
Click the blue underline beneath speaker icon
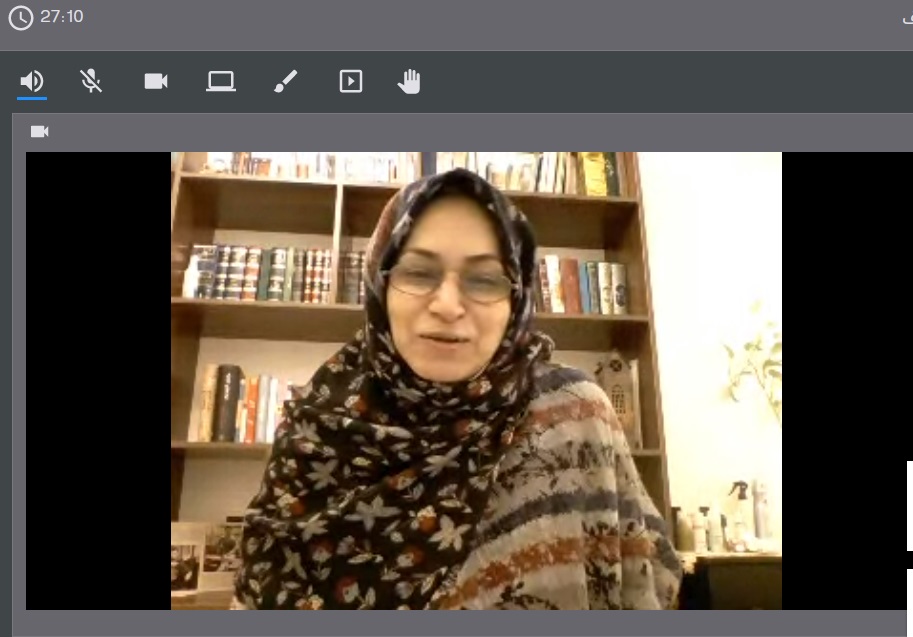point(32,98)
